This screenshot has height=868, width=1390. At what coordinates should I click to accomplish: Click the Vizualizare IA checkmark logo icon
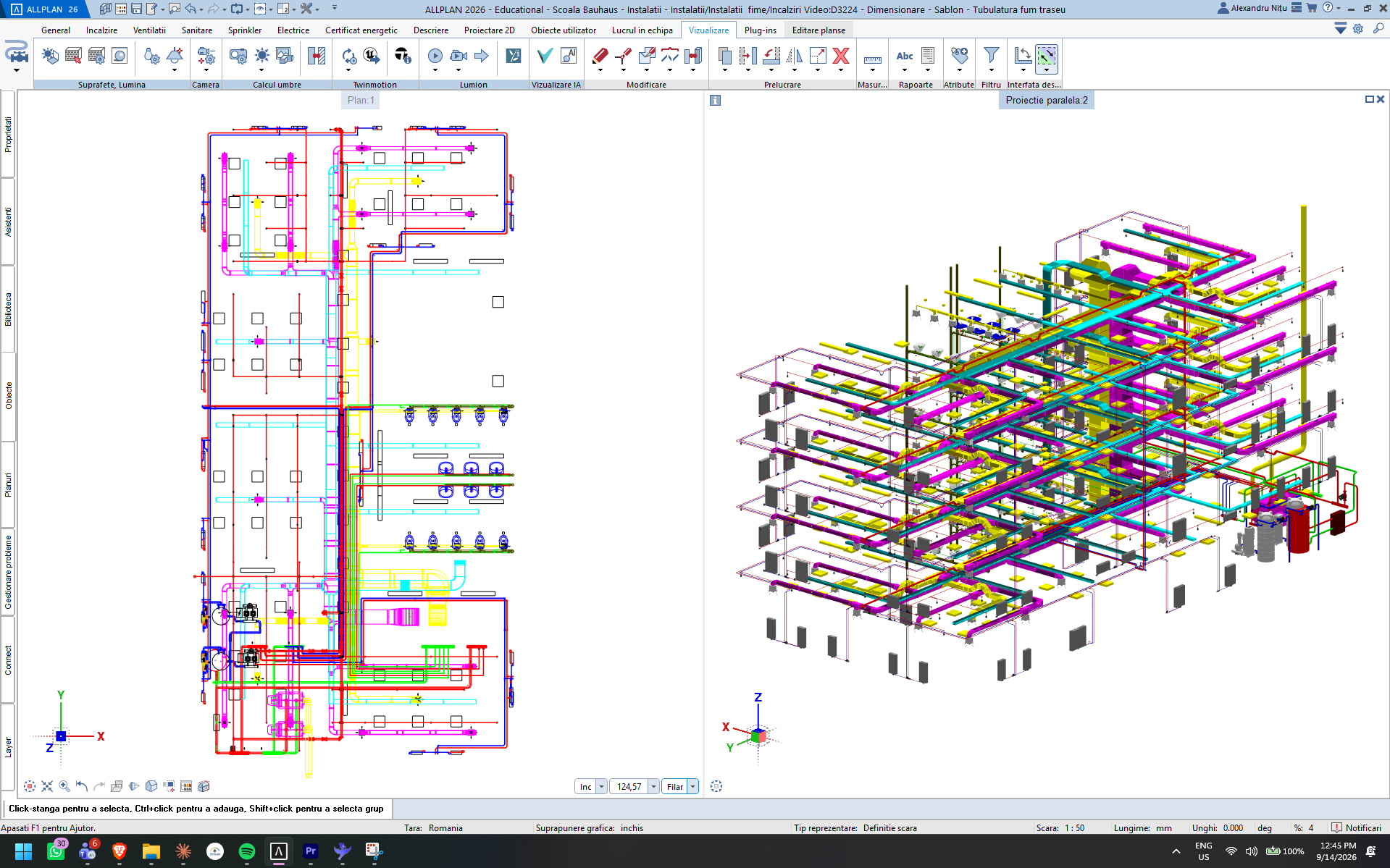545,56
